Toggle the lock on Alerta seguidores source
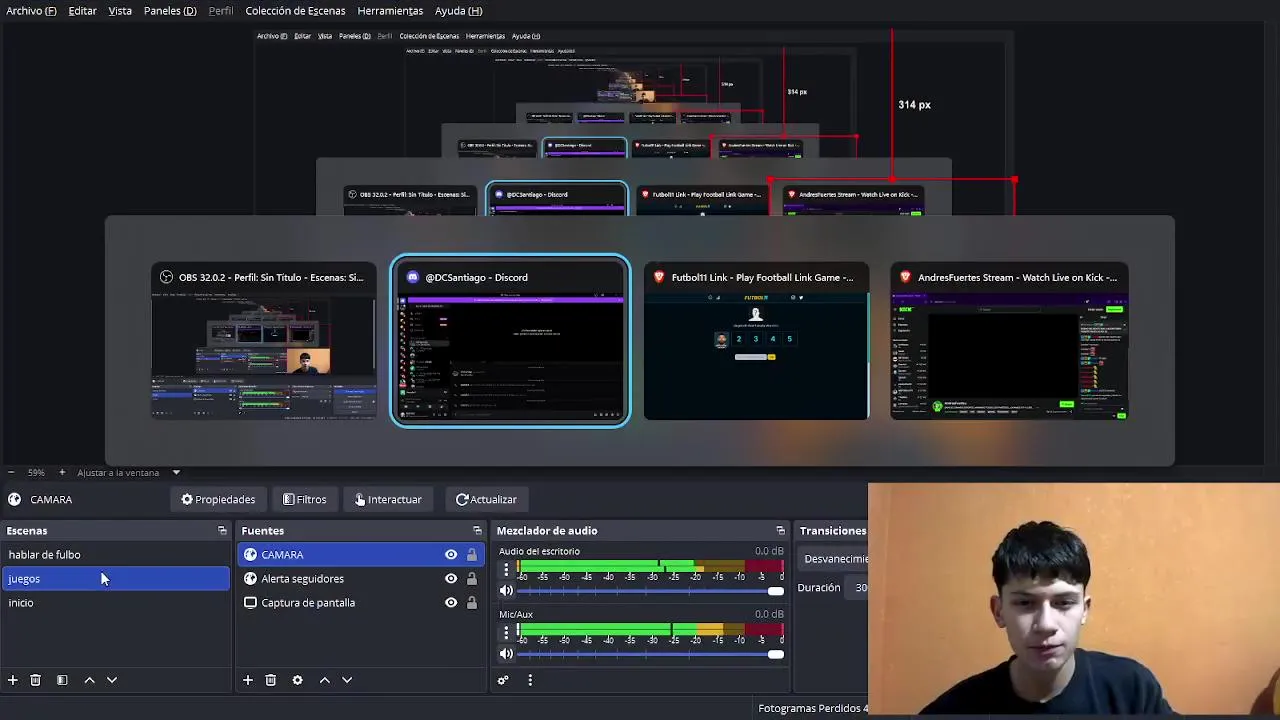1280x720 pixels. tap(472, 579)
